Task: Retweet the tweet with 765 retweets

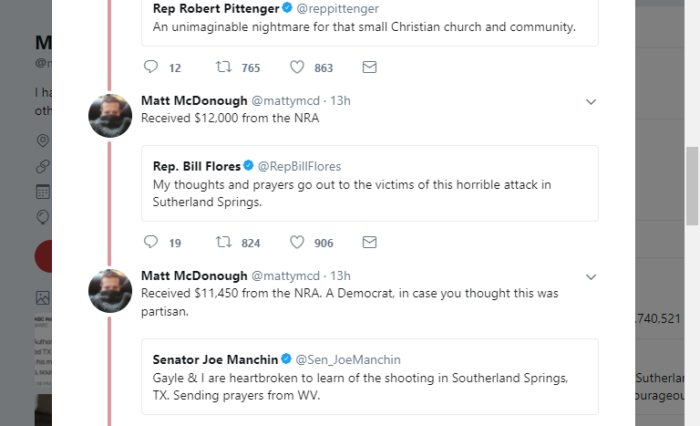Action: (224, 67)
